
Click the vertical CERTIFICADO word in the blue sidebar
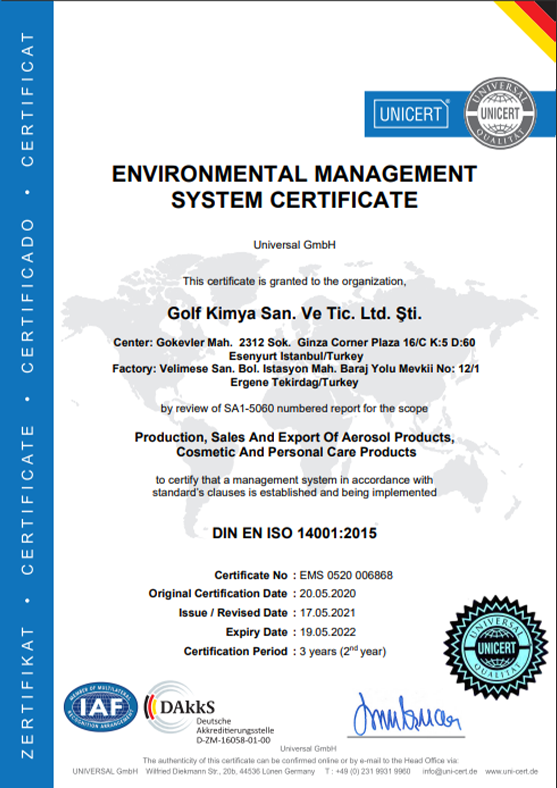pyautogui.click(x=28, y=295)
